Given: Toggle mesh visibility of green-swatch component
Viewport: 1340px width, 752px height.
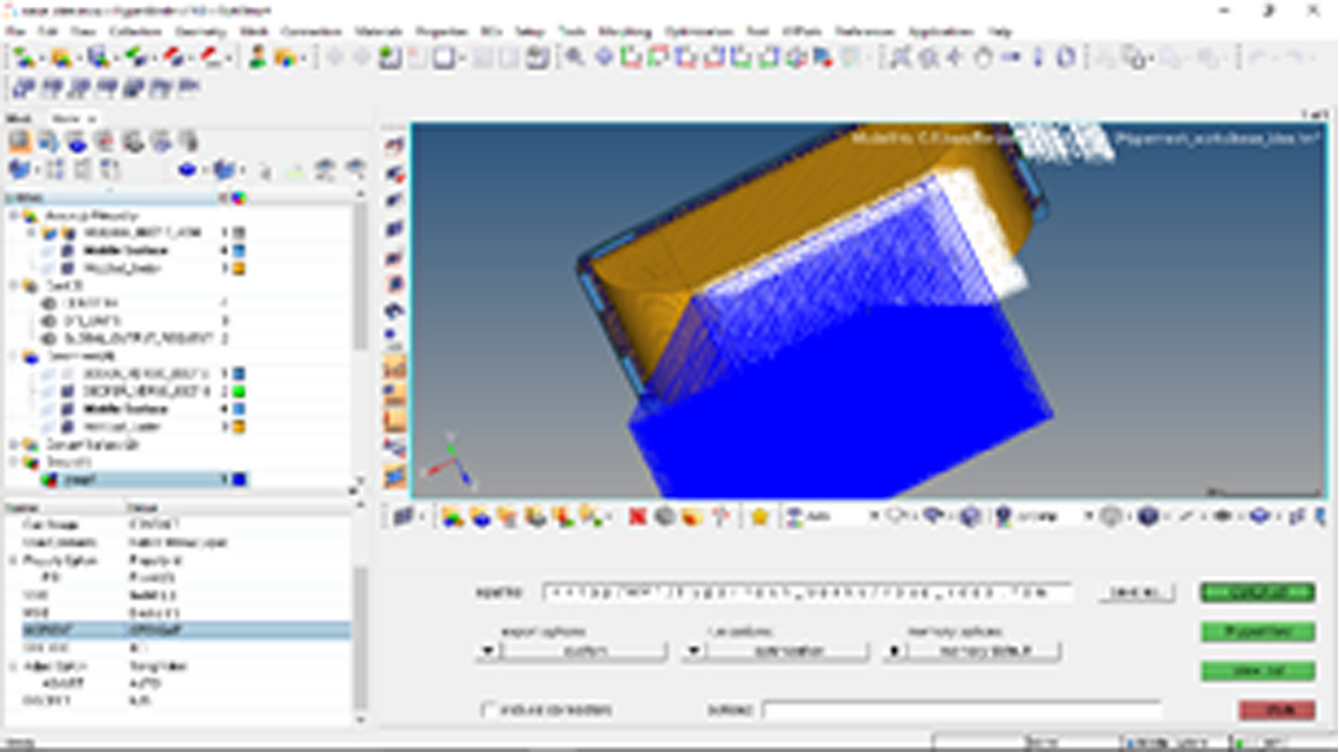Looking at the screenshot, I should click(67, 391).
